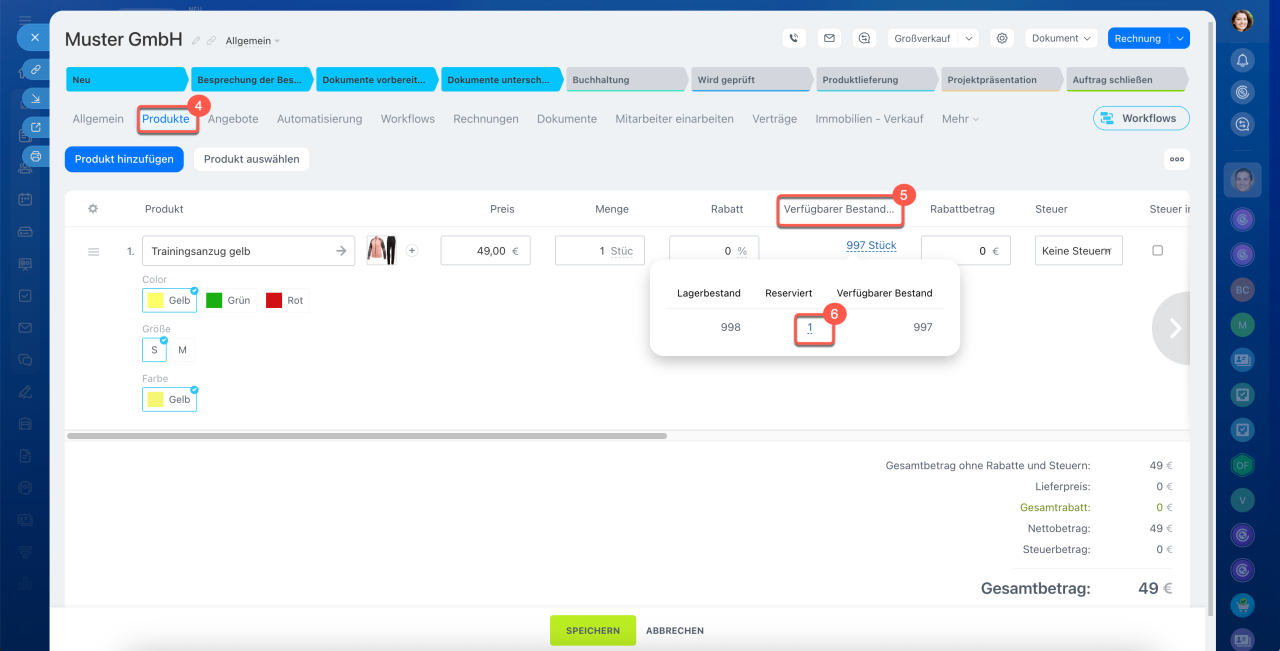Send email using envelope icon
1280x651 pixels.
click(829, 38)
